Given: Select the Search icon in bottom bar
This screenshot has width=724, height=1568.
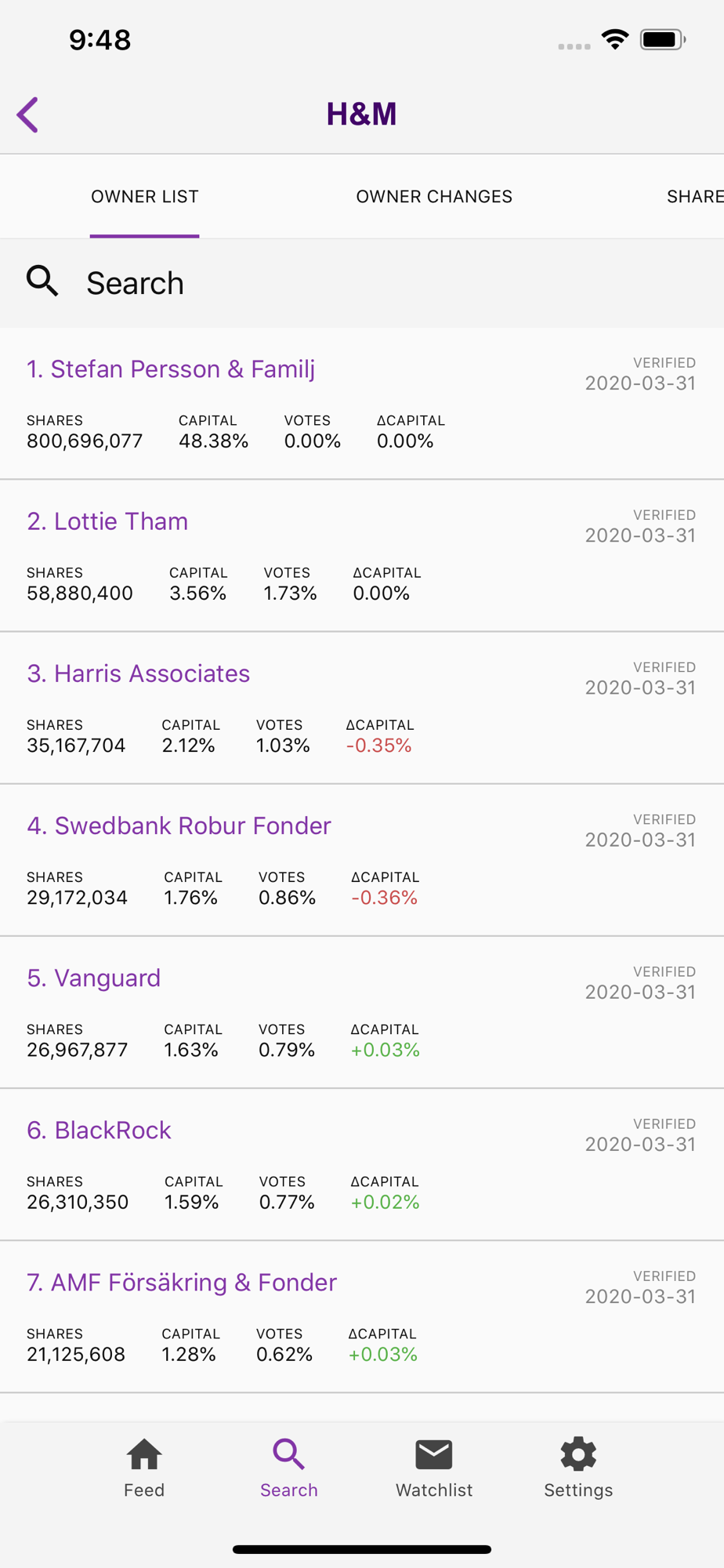Looking at the screenshot, I should click(289, 1454).
